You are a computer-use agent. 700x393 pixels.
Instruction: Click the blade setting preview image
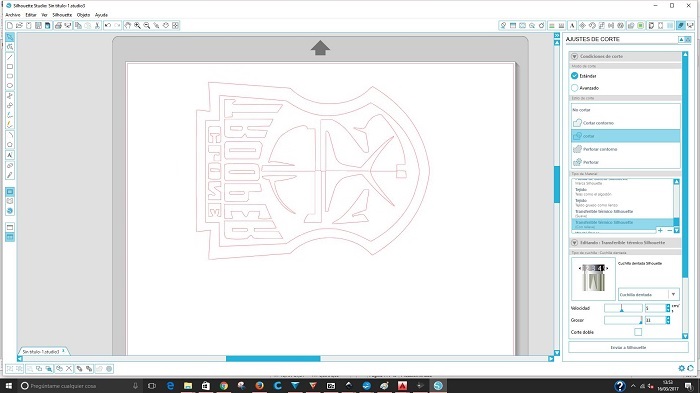[x=593, y=278]
